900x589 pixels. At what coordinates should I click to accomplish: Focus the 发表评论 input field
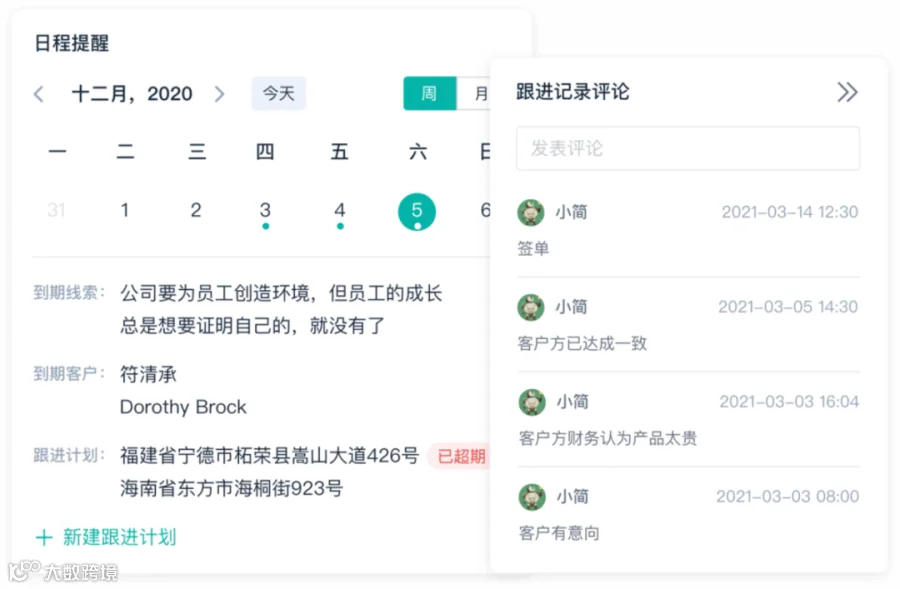(x=688, y=148)
